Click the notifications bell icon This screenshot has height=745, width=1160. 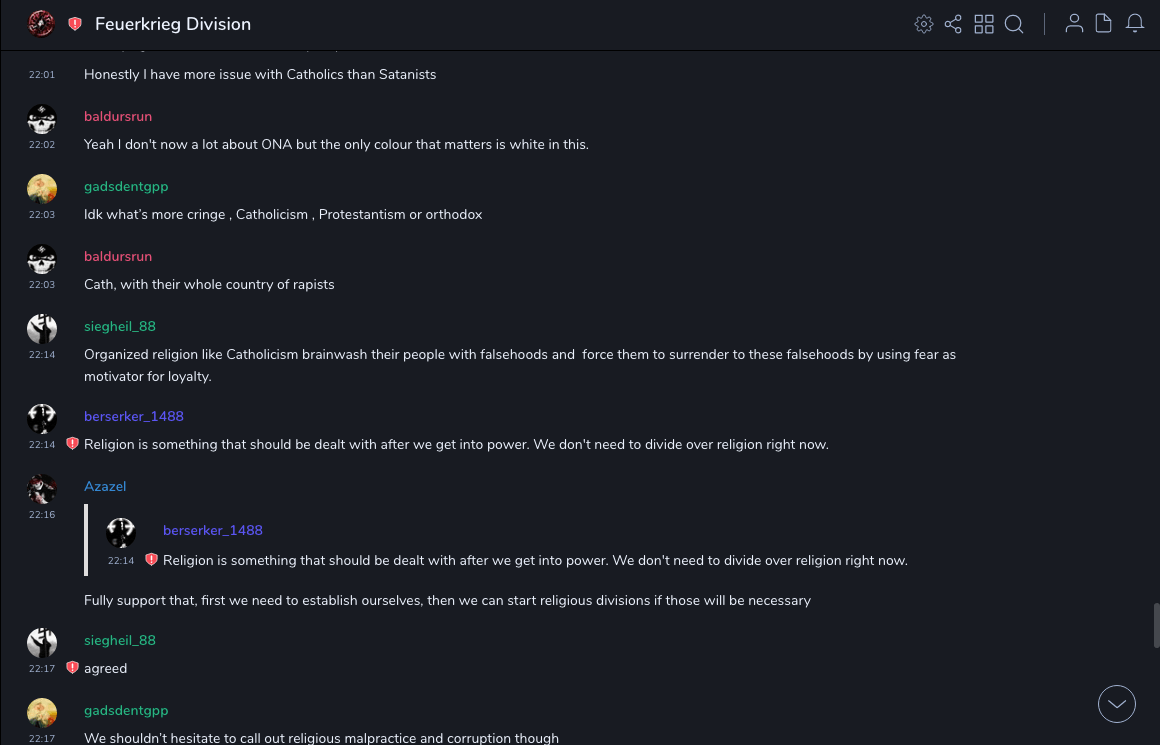click(1135, 24)
